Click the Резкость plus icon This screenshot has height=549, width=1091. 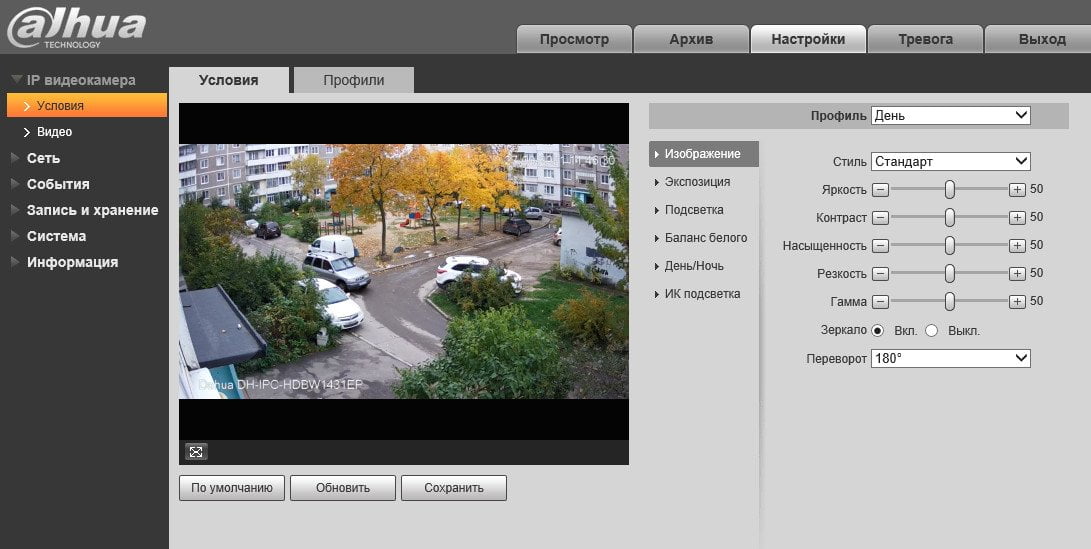(x=1017, y=273)
